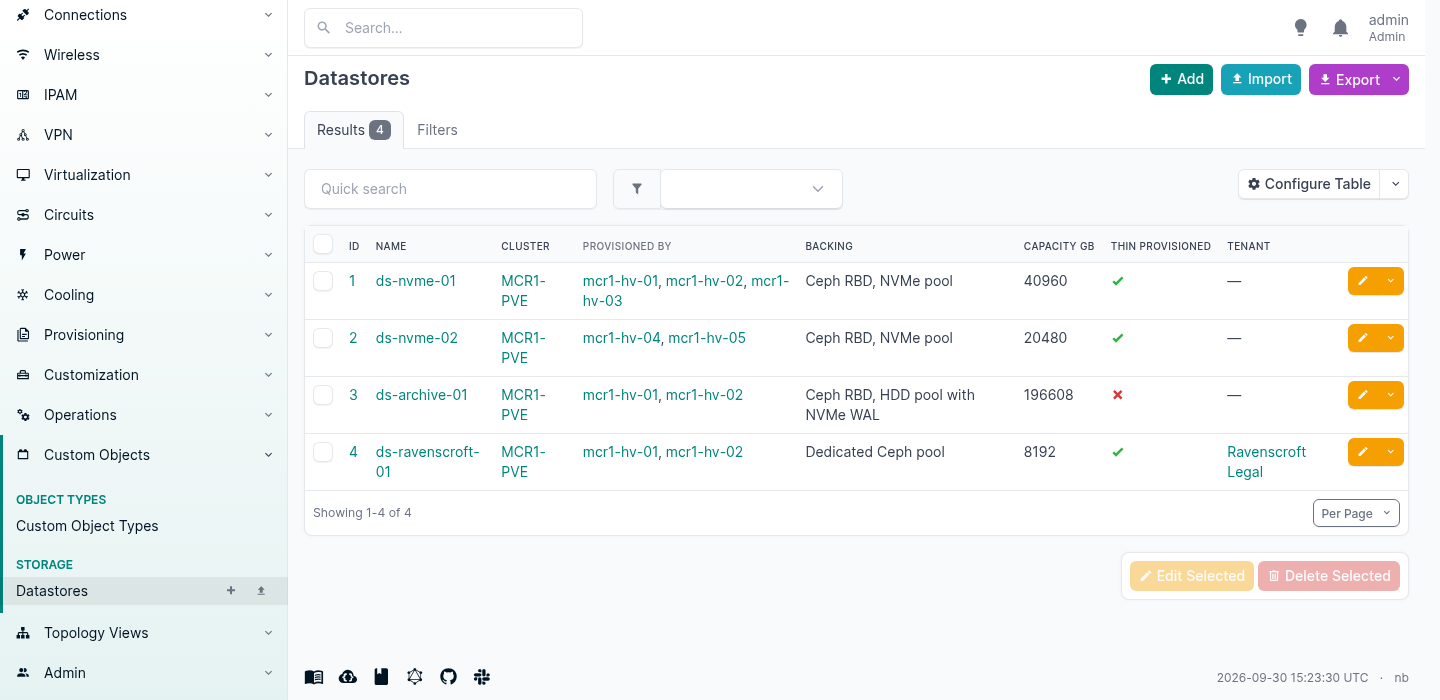Click the Connections sidebar icon
Screen dimensions: 1440x700
pyautogui.click(x=23, y=15)
